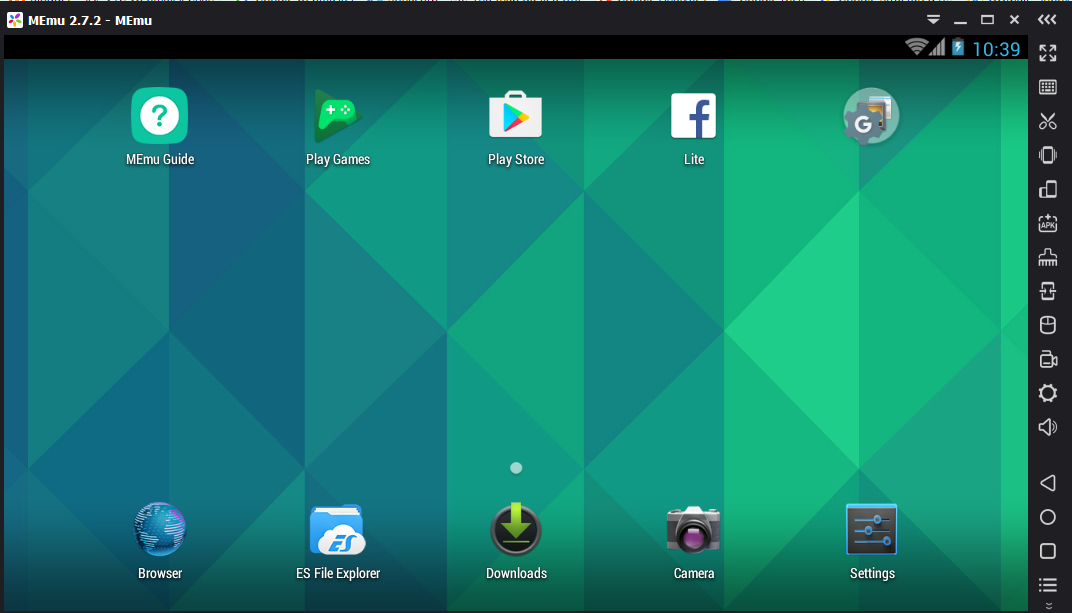Image resolution: width=1072 pixels, height=613 pixels.
Task: Open the Google apps folder icon
Action: (x=871, y=116)
